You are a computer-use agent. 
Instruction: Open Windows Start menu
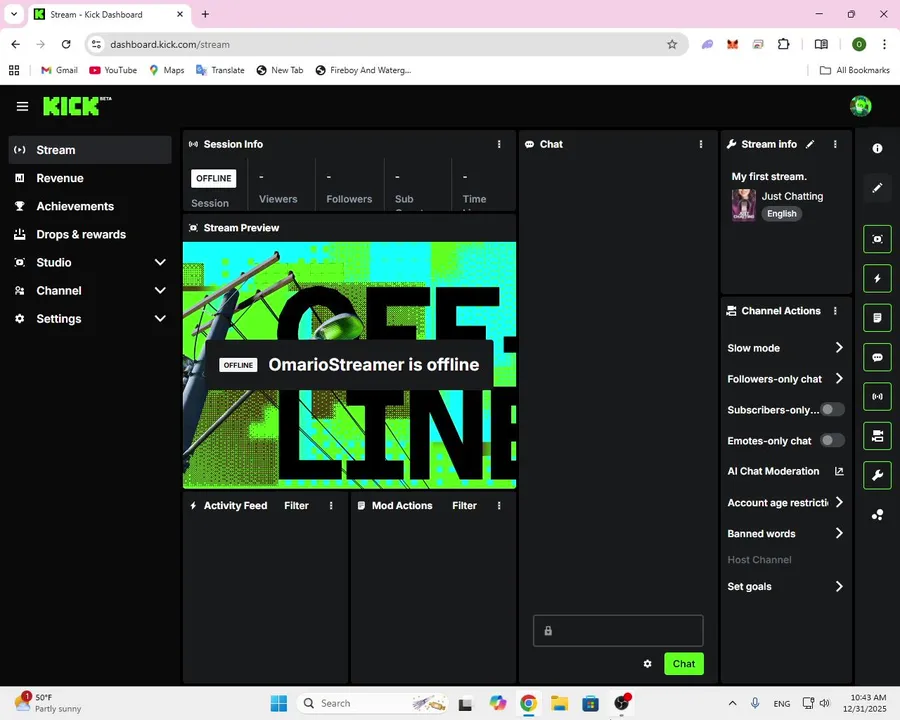pos(278,703)
